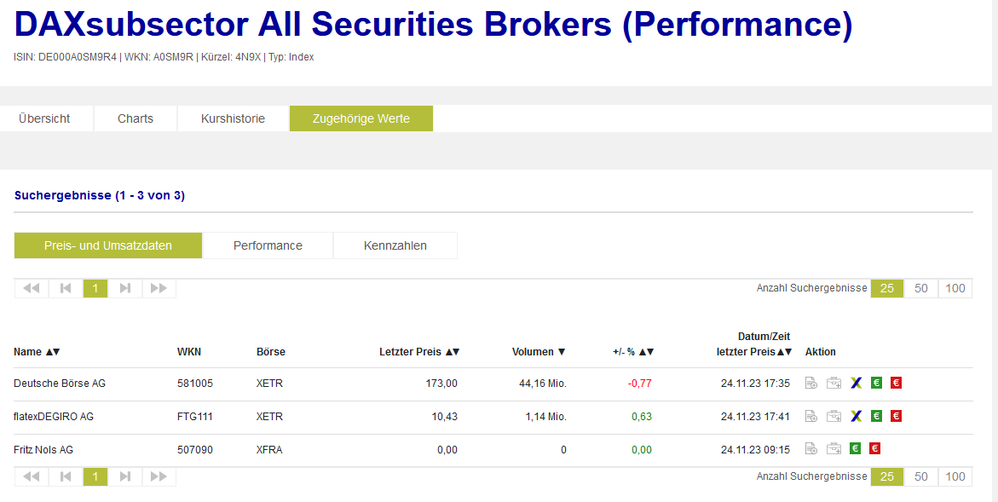Add flatexDEGIRO AG to portfolio briefcase icon
The image size is (998, 502).
(x=834, y=416)
